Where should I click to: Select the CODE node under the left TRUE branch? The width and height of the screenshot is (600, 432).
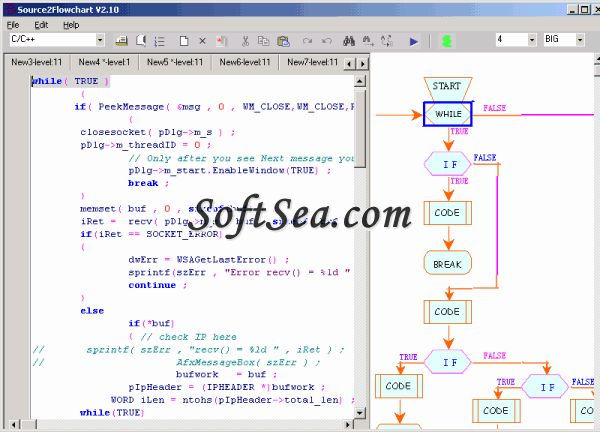[x=399, y=386]
